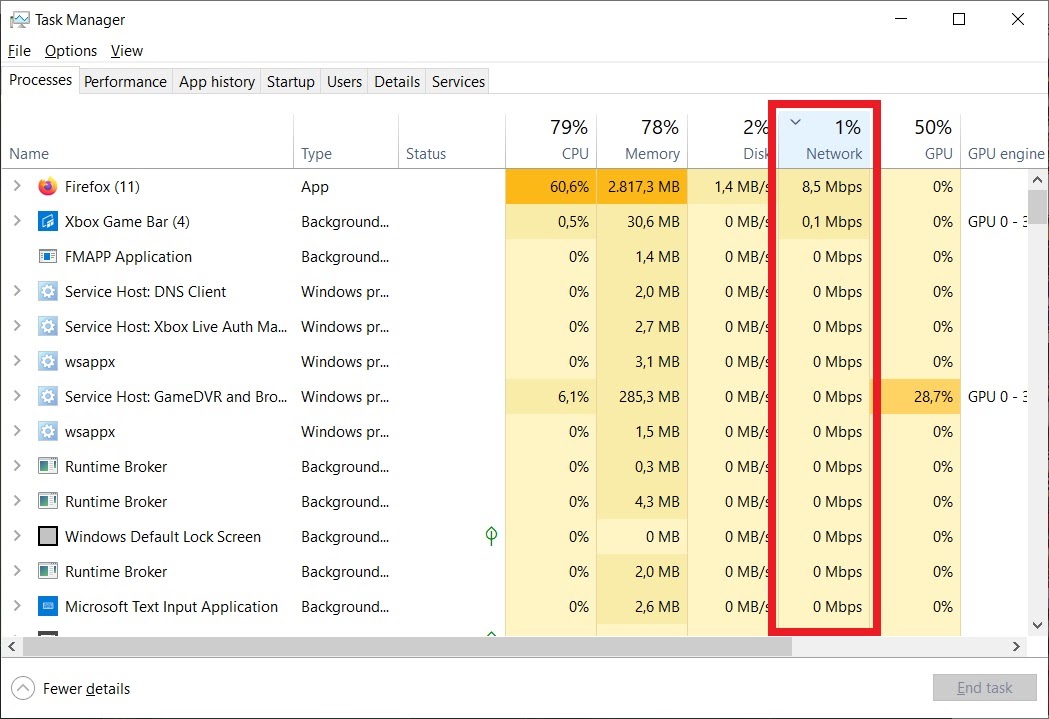Switch to the Performance tab
Viewport: 1049px width, 719px height.
[125, 82]
